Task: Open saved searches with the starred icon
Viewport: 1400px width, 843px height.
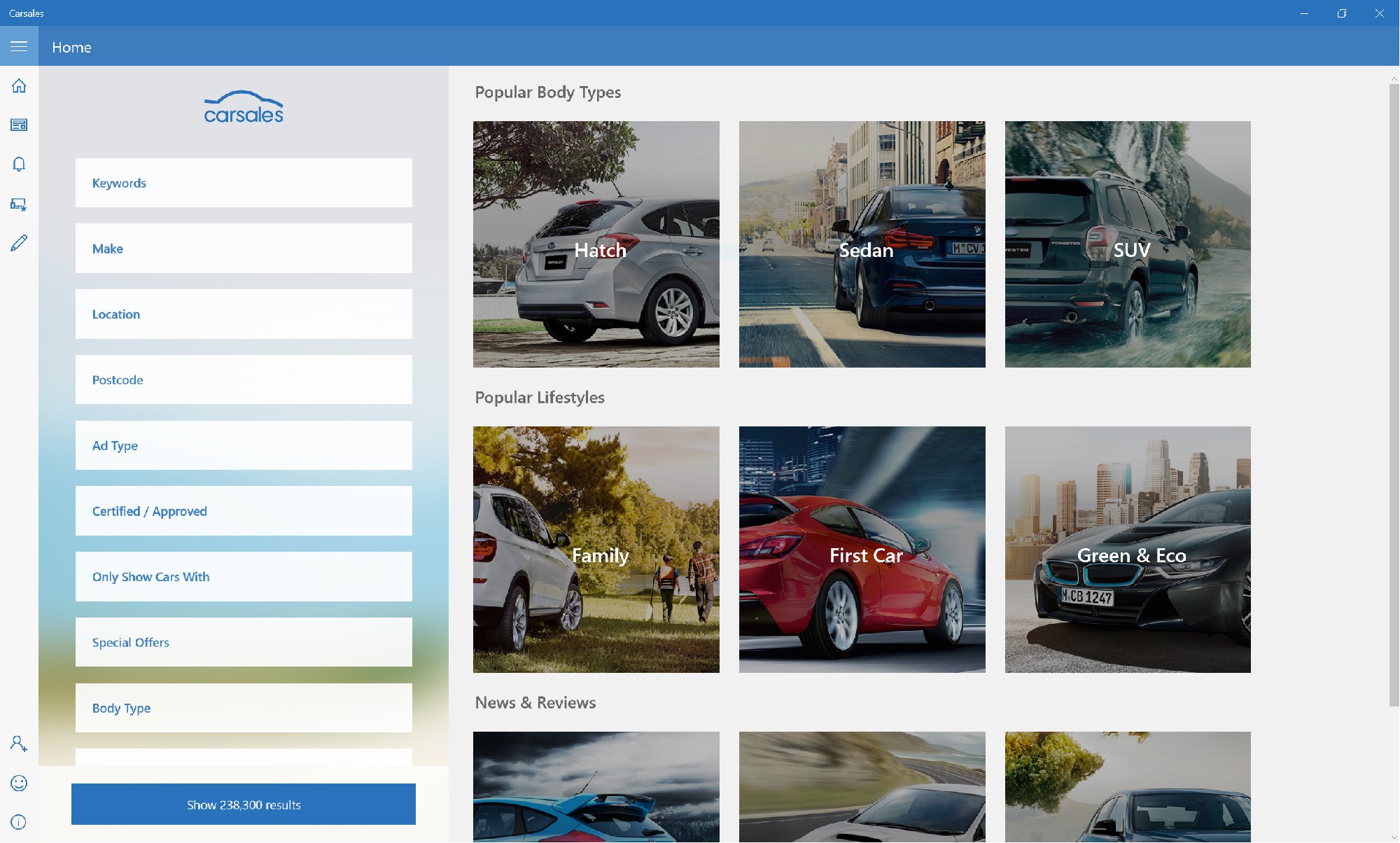Action: [19, 204]
